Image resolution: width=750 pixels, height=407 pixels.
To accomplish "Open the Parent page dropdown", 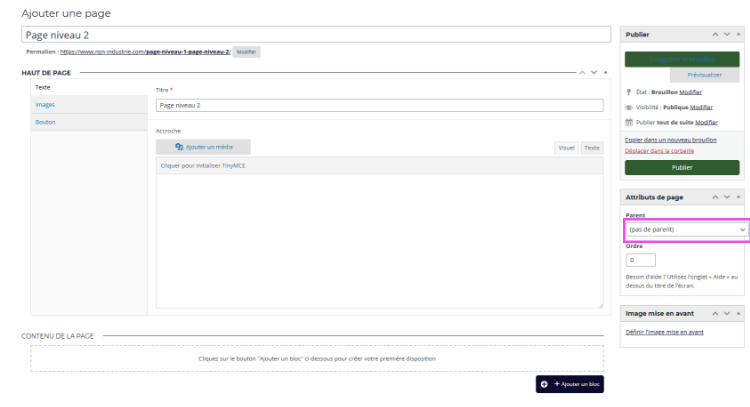I will coord(686,230).
